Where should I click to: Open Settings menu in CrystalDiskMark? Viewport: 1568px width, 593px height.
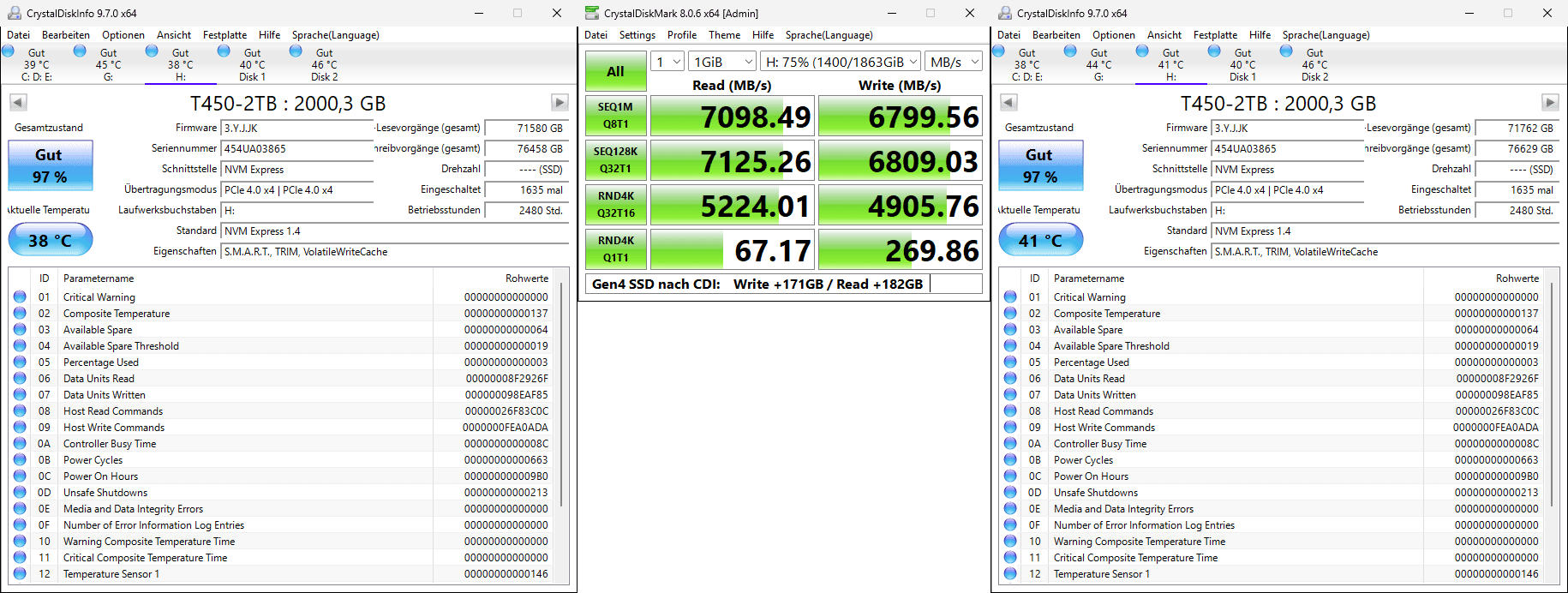(637, 35)
